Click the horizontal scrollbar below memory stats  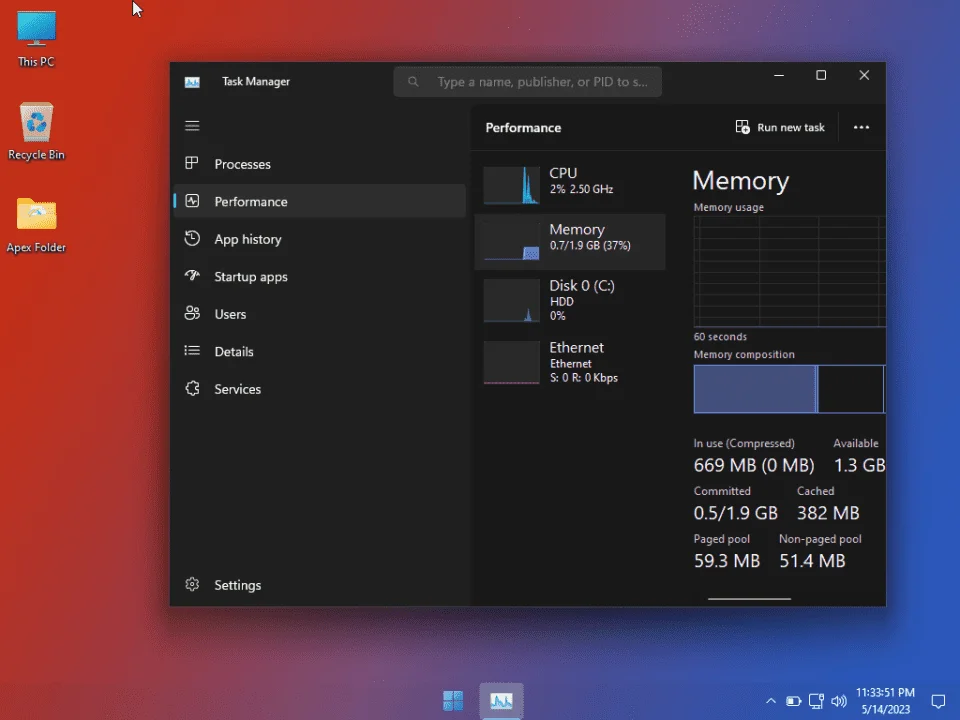pyautogui.click(x=749, y=599)
